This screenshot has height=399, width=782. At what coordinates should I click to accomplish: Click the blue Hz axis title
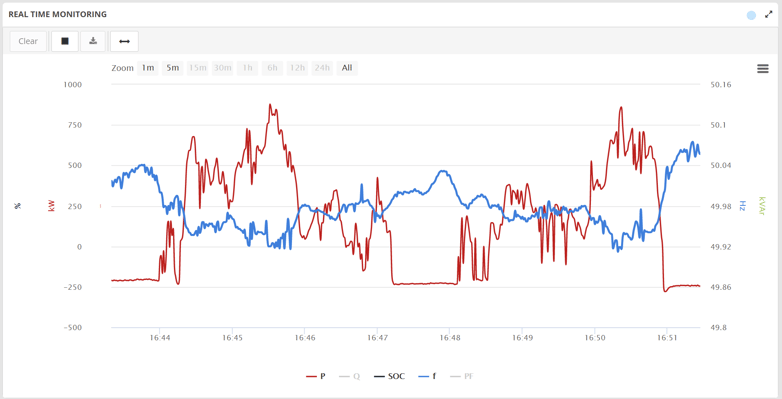pos(742,205)
